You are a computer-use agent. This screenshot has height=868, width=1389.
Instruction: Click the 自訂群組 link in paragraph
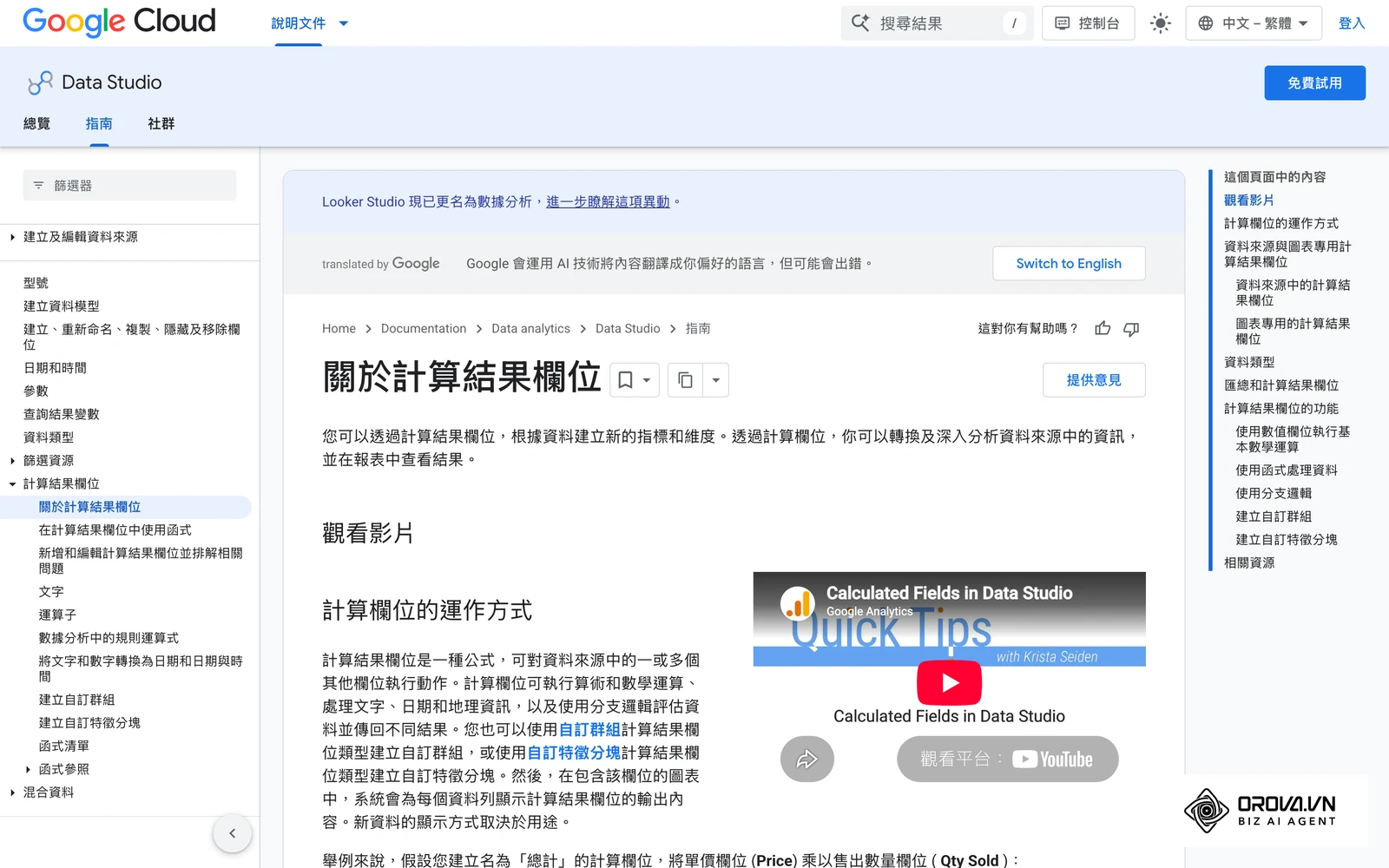coord(589,730)
